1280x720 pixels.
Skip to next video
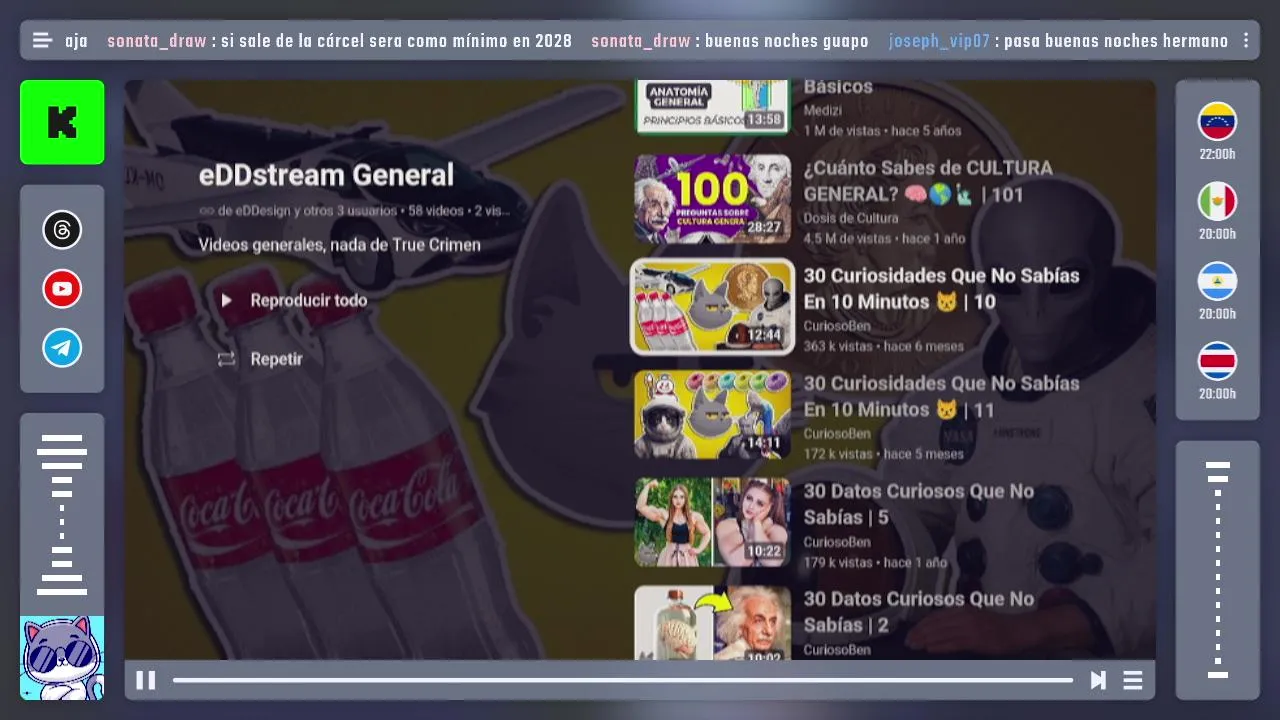[1098, 680]
